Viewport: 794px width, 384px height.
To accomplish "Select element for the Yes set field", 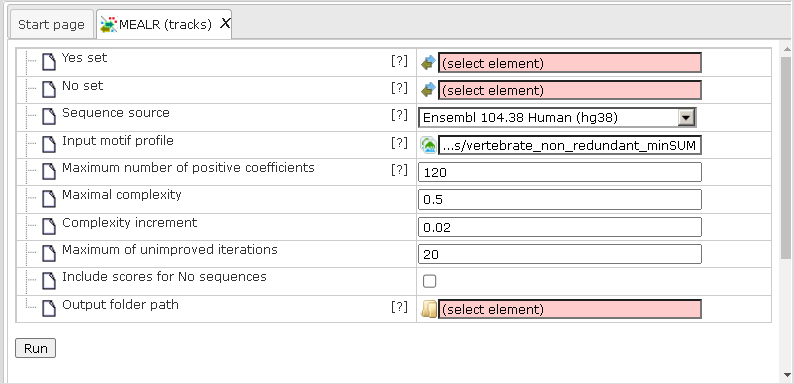I will tap(570, 63).
